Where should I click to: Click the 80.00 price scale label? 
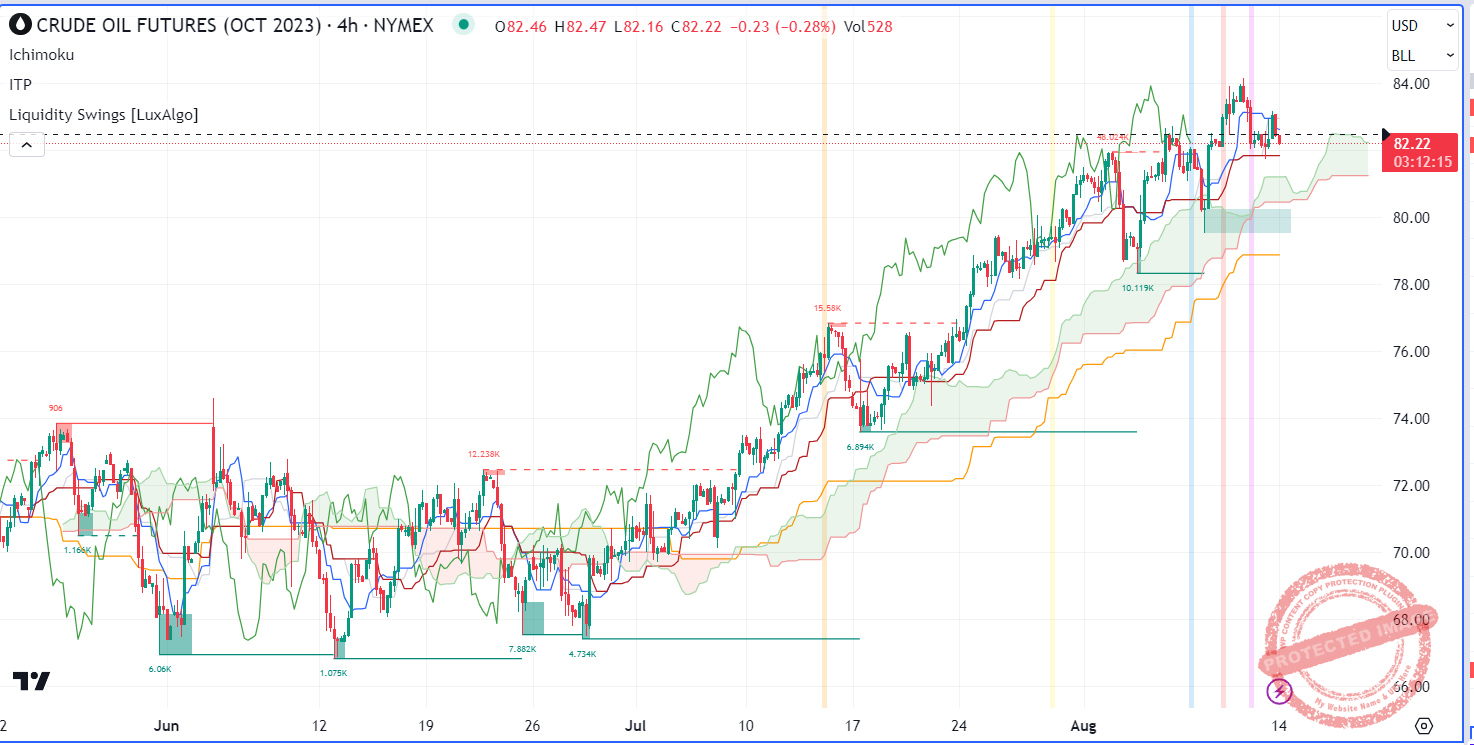tap(1411, 218)
